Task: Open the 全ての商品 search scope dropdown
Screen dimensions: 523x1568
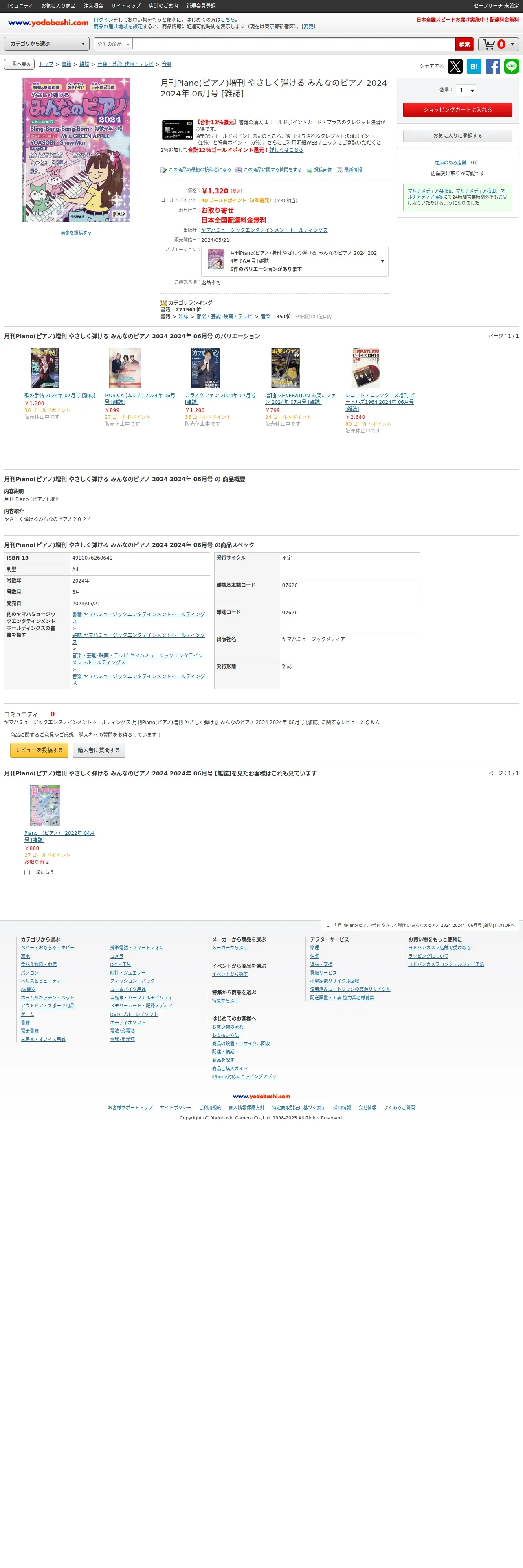Action: [x=113, y=44]
